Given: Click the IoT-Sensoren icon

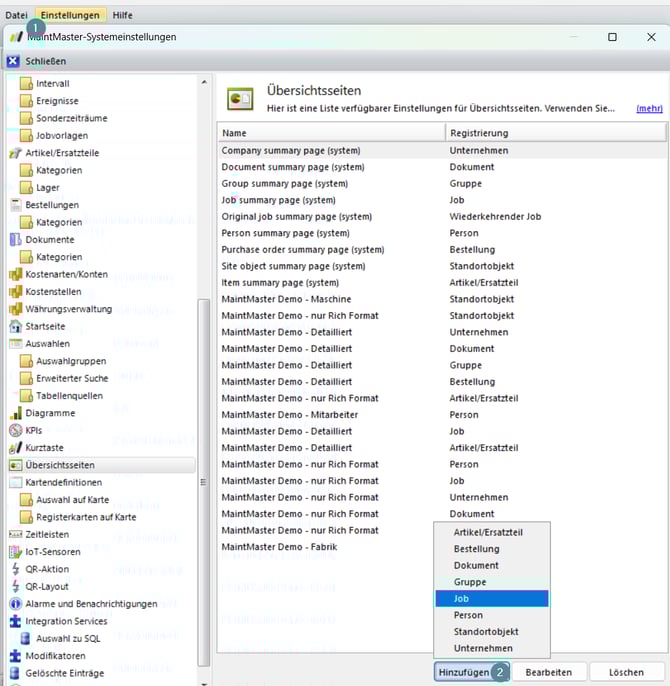Looking at the screenshot, I should (x=15, y=551).
